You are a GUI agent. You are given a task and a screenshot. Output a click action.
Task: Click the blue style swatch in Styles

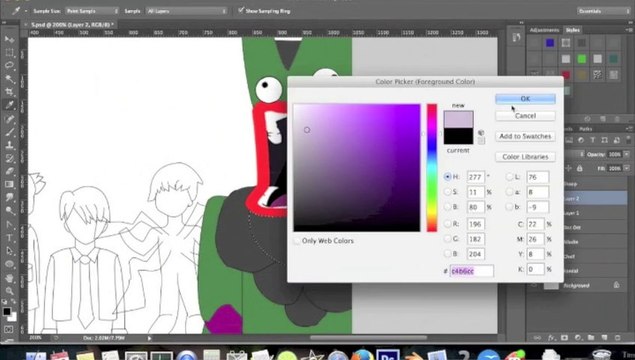(550, 43)
